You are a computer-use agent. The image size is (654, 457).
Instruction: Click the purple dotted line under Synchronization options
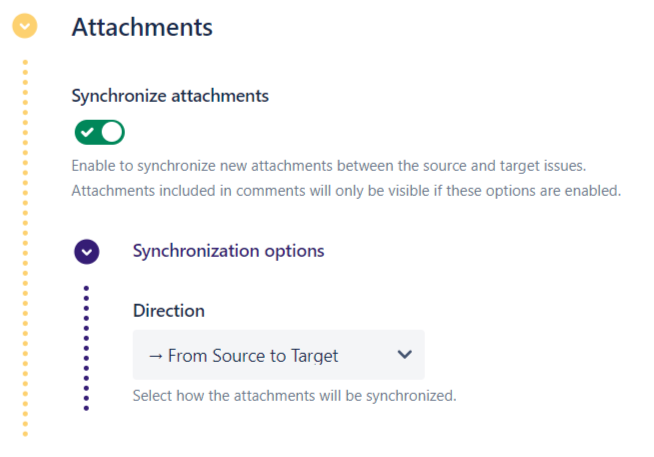coord(87,348)
